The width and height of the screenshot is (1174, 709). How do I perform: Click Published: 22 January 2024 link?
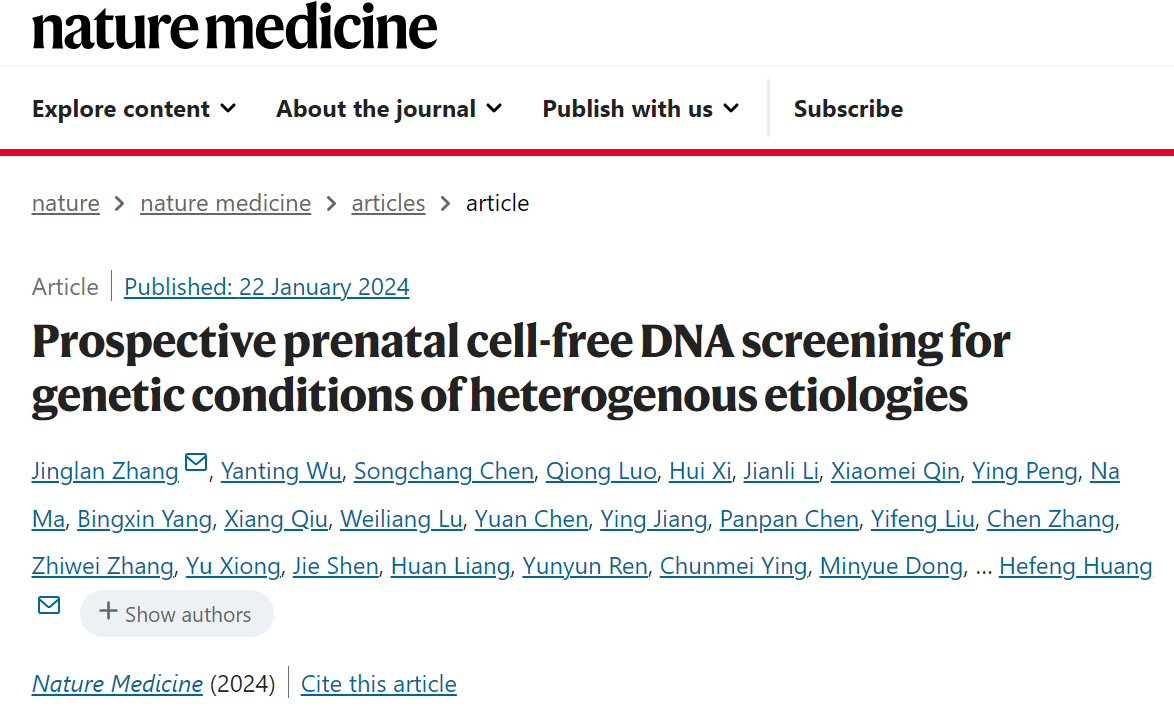pos(266,287)
